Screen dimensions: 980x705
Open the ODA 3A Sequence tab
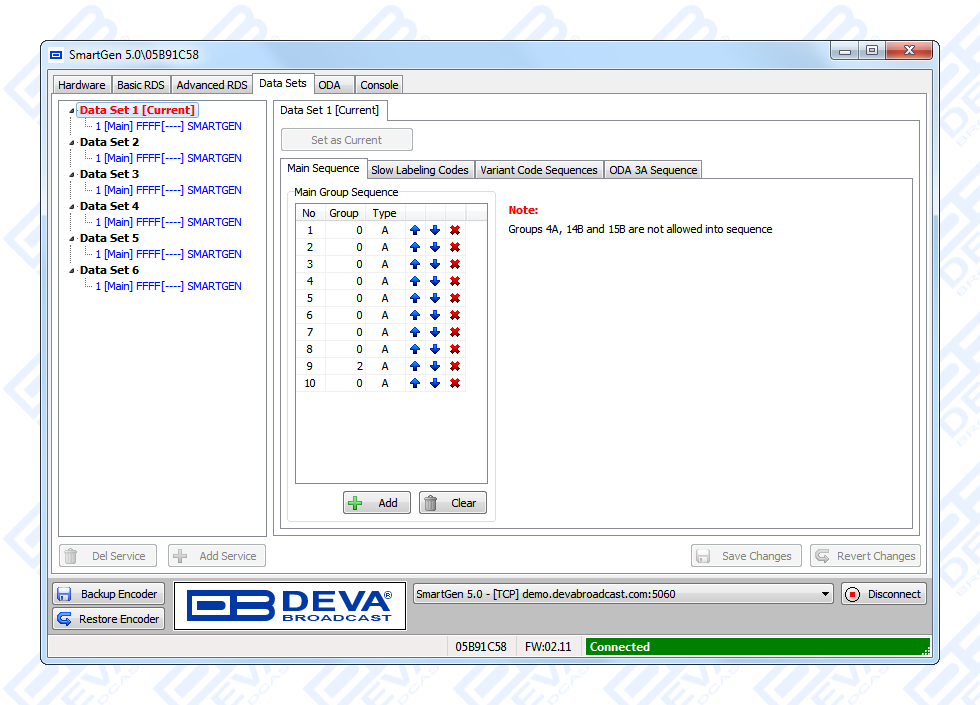click(x=653, y=170)
